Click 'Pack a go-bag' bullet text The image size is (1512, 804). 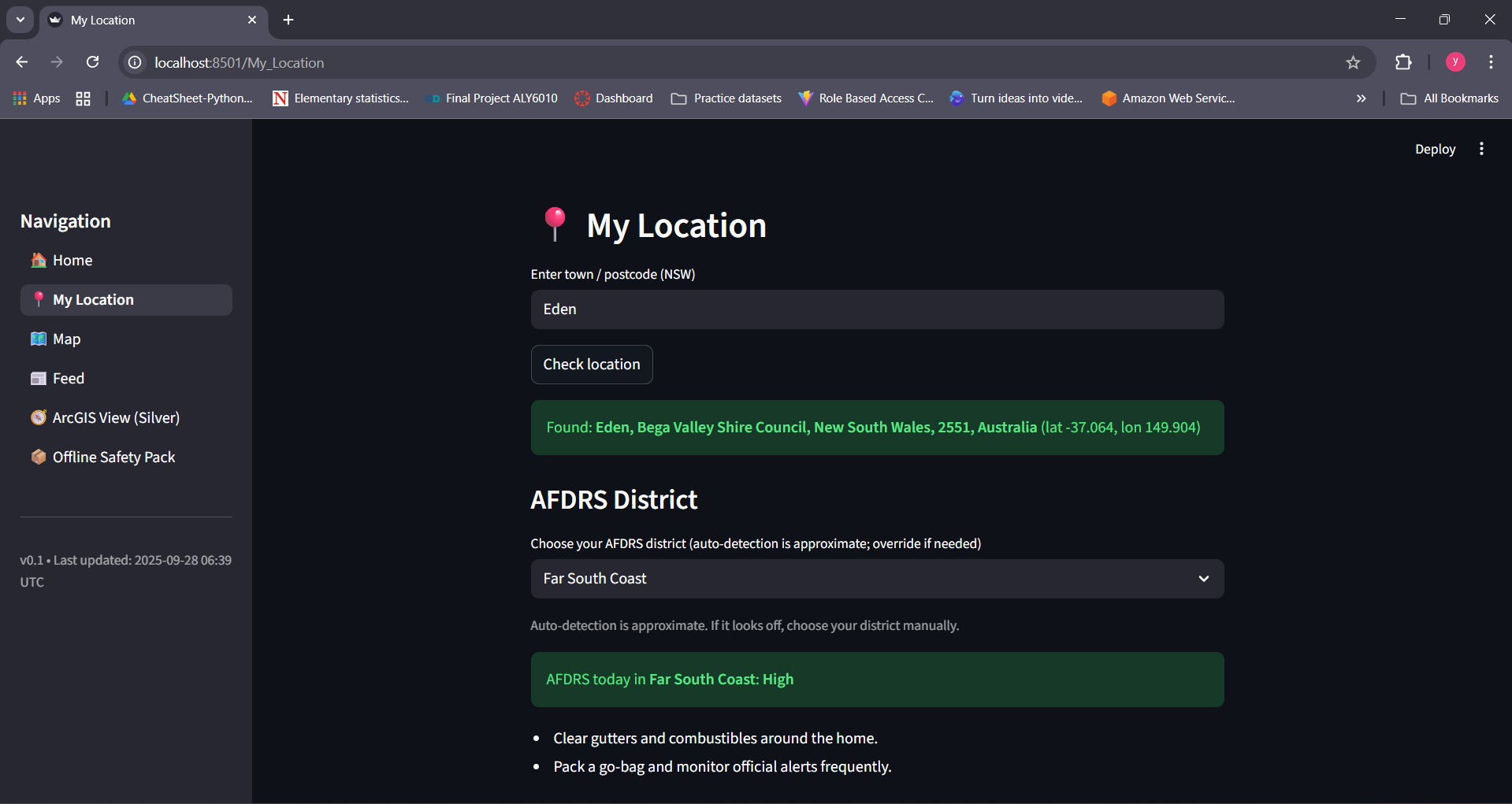(723, 767)
